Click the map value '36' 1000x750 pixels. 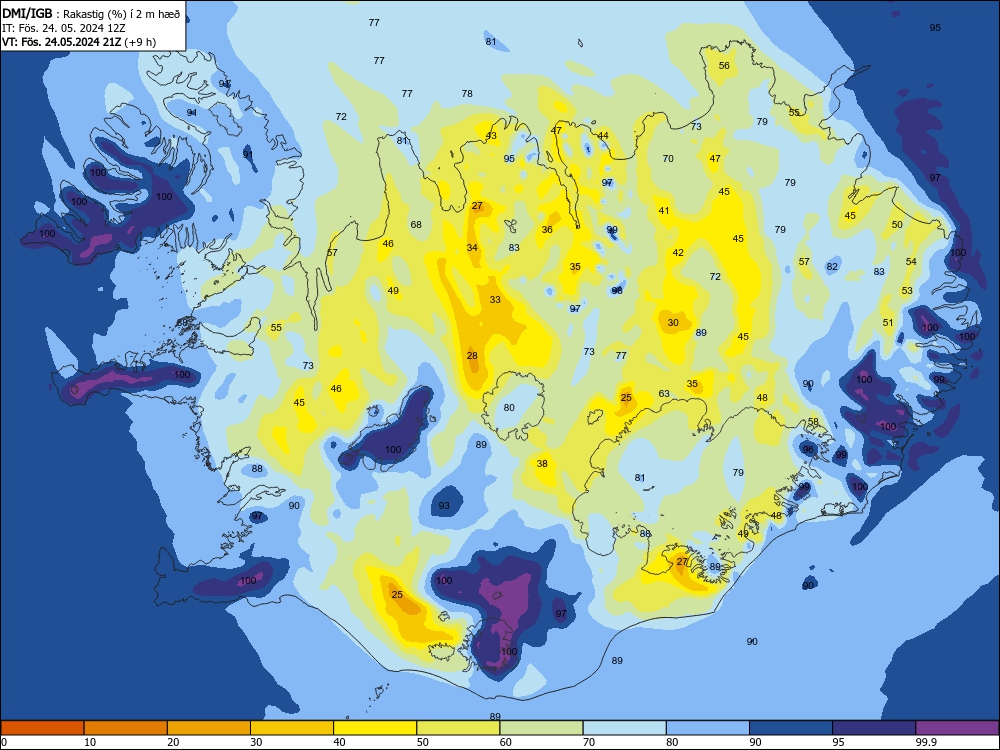click(x=547, y=230)
